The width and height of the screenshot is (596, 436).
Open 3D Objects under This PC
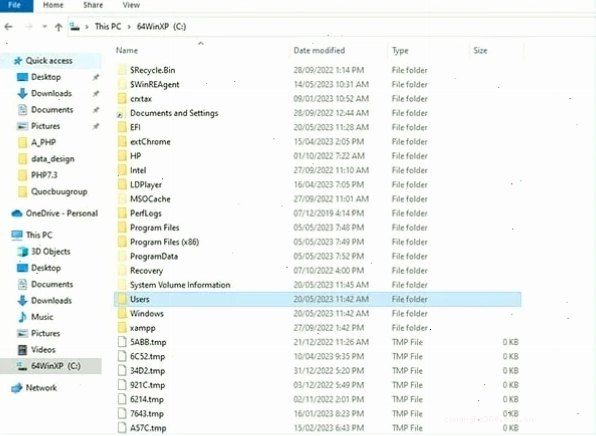(51, 252)
